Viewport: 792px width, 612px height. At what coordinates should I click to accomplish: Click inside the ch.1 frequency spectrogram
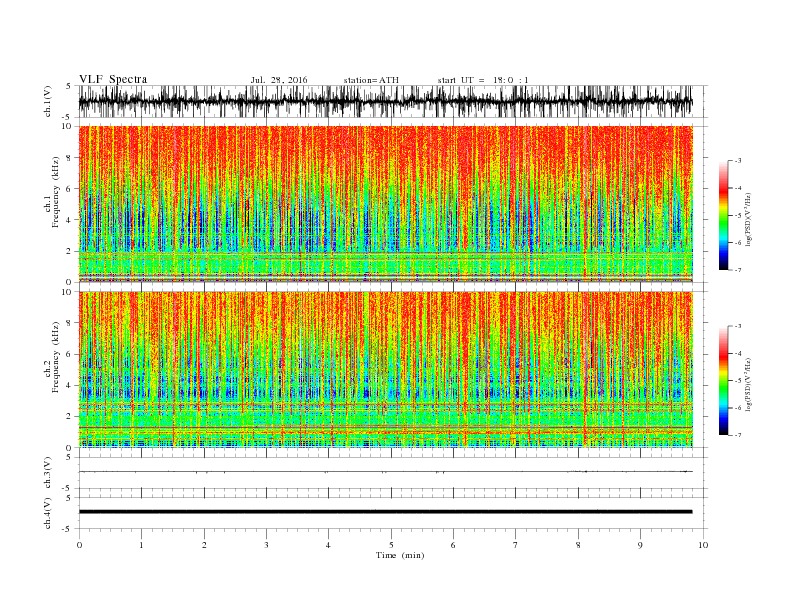tap(385, 204)
